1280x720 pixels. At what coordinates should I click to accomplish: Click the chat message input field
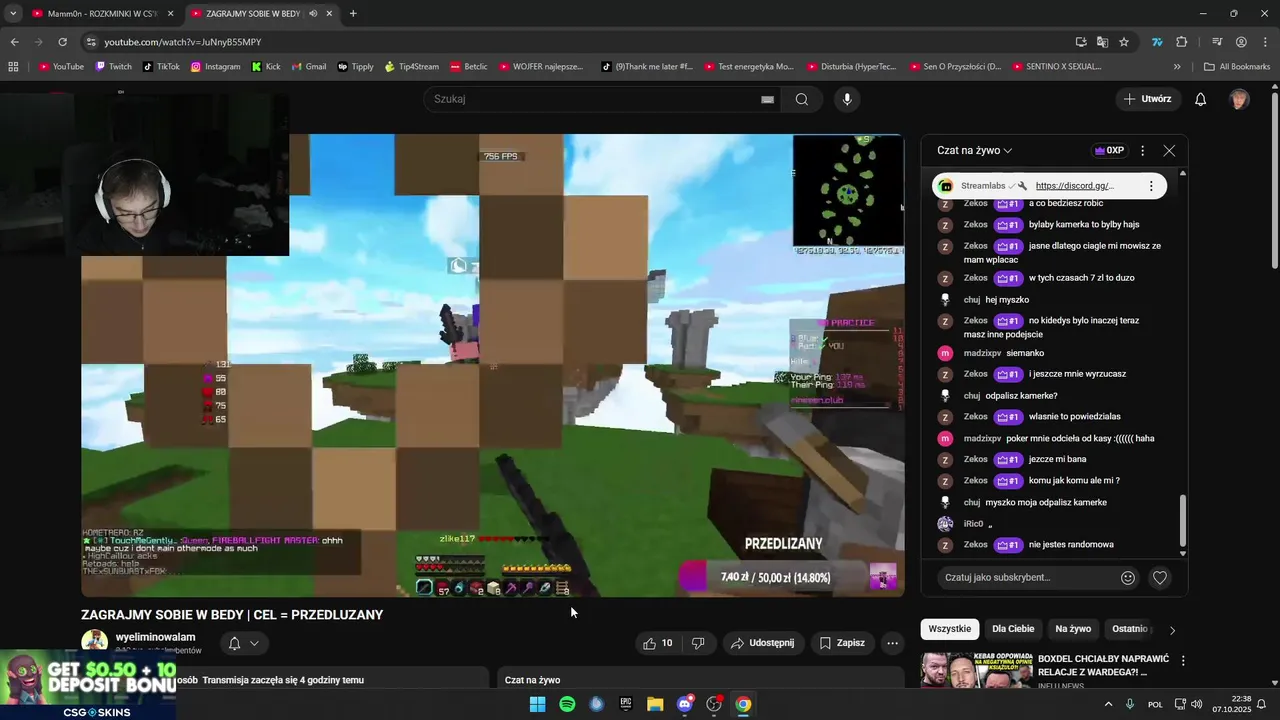click(1028, 577)
